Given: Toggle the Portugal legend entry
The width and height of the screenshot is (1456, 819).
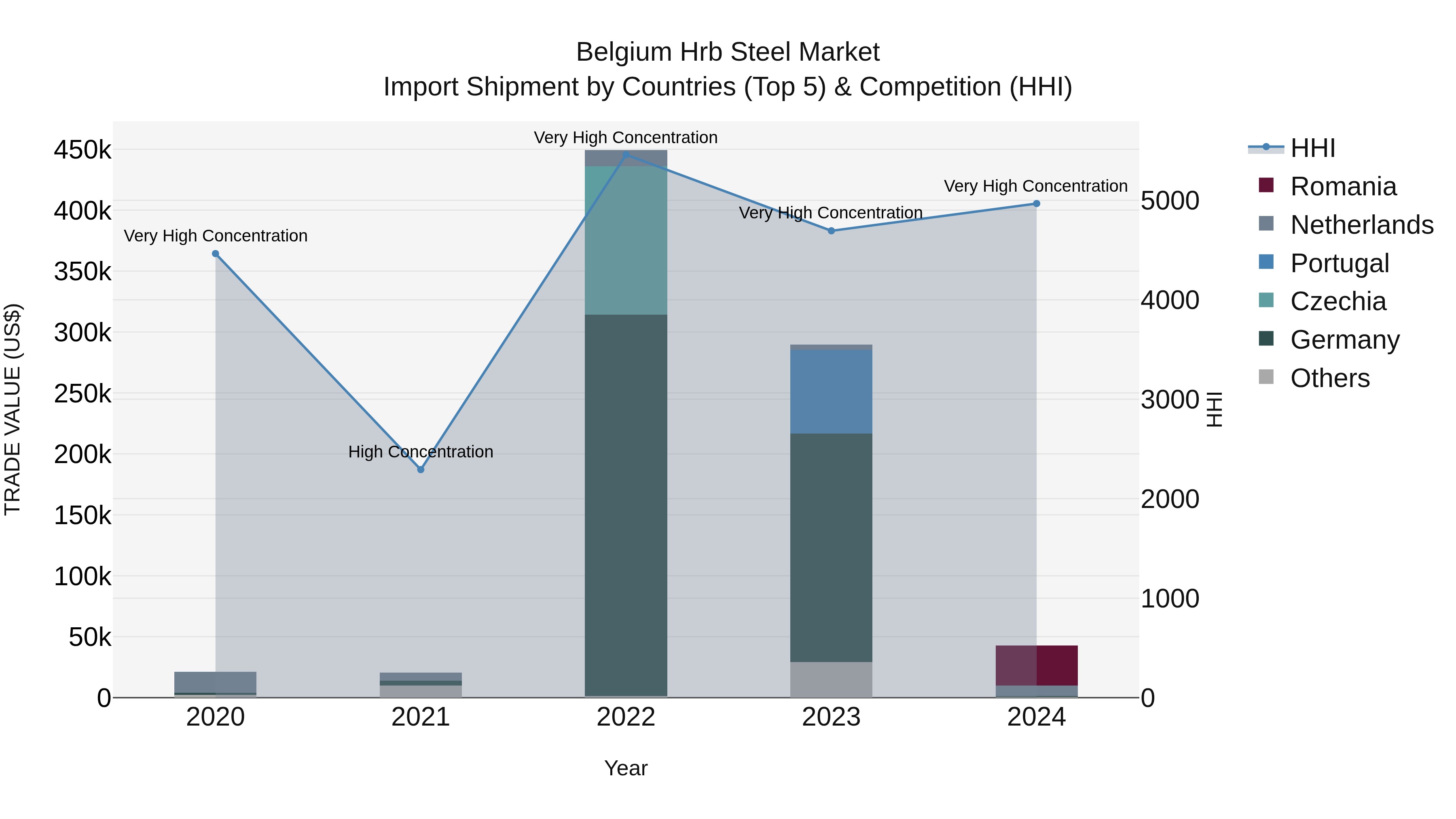Looking at the screenshot, I should tap(1323, 263).
